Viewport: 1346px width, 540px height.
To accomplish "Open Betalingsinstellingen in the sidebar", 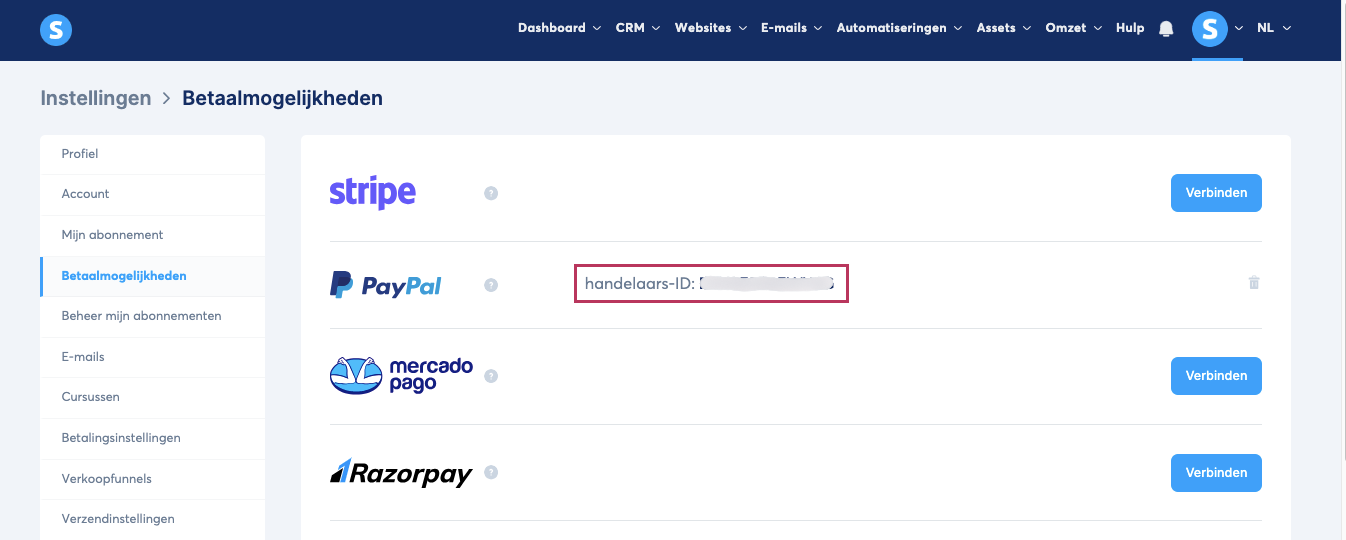I will point(152,438).
